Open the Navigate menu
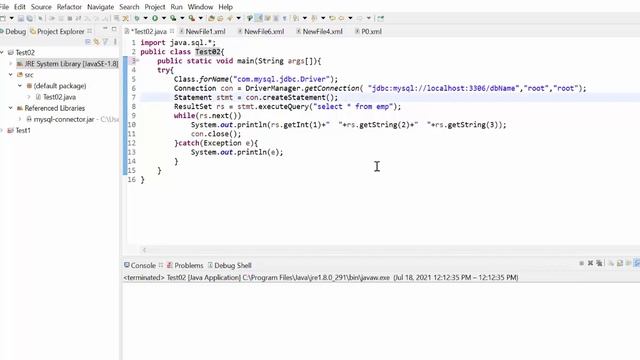Viewport: 640px width, 360px height. click(100, 7)
